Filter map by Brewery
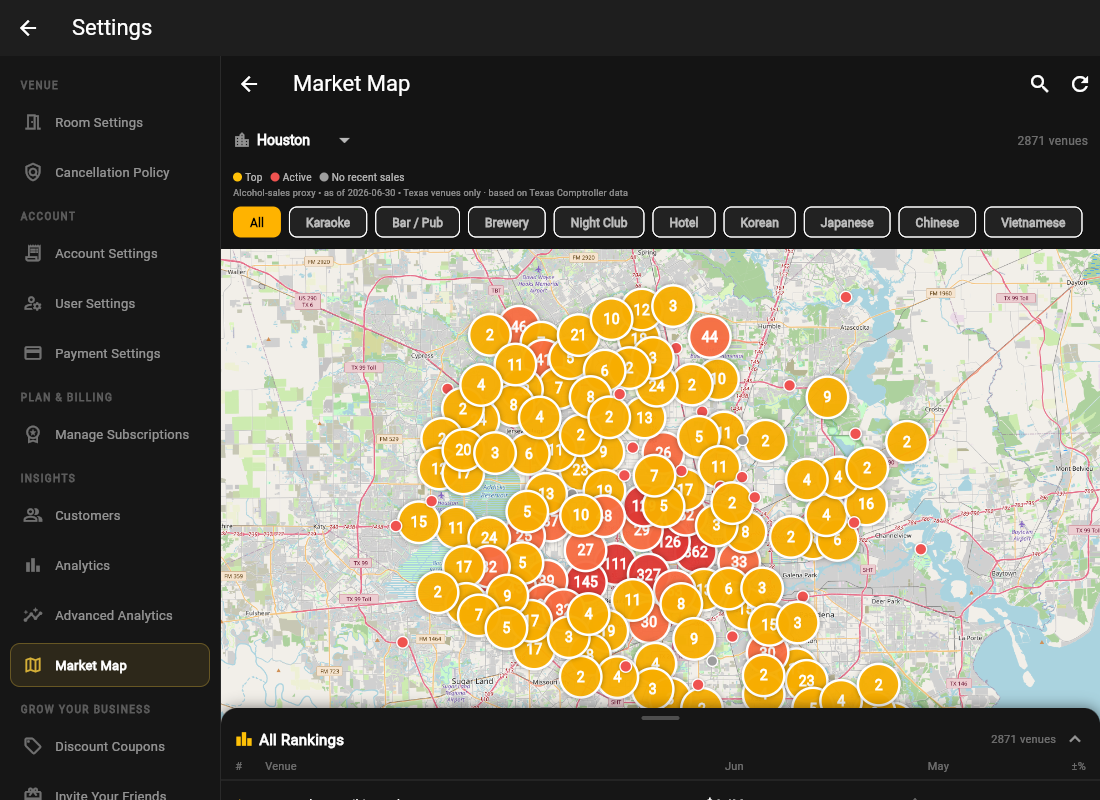The image size is (1100, 800). (507, 222)
